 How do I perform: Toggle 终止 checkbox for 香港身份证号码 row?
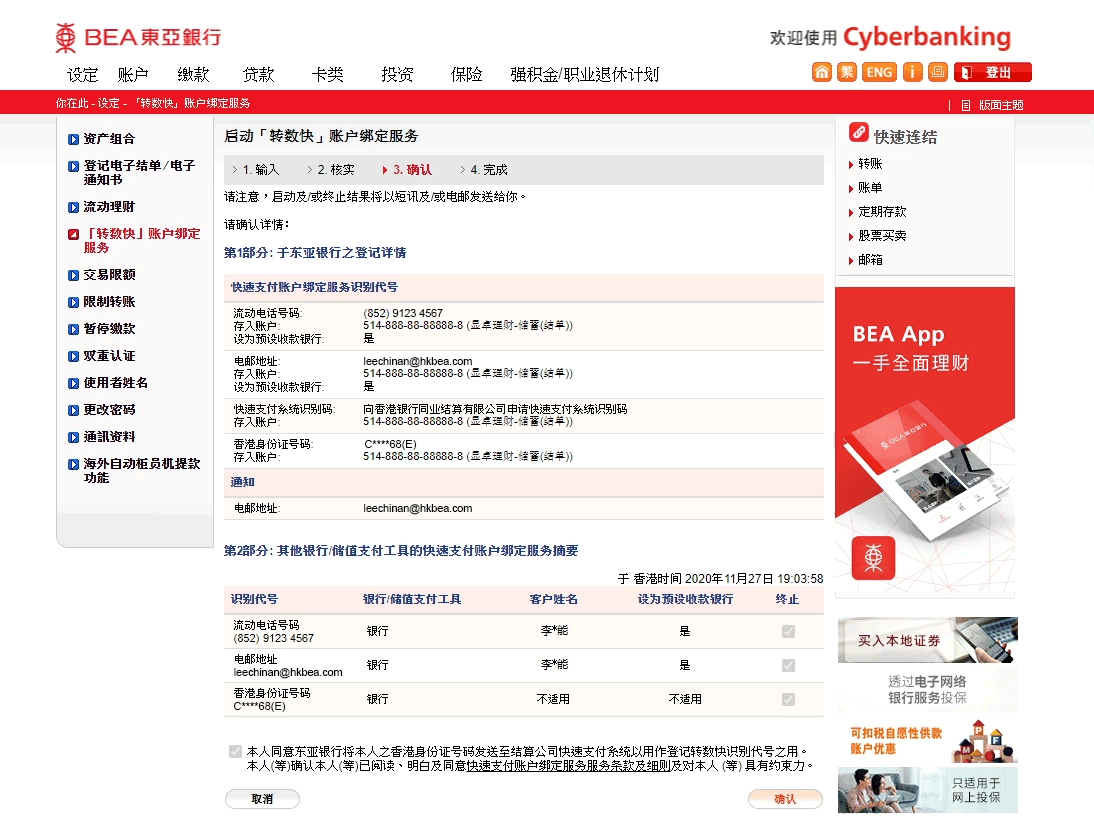click(788, 699)
